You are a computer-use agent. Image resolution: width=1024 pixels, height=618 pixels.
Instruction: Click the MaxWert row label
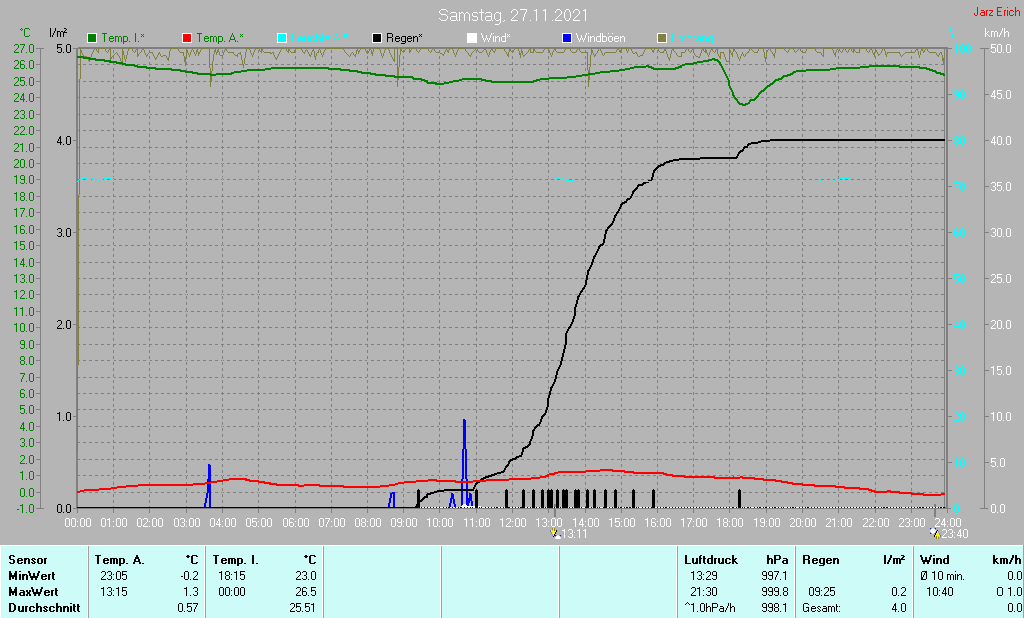(x=33, y=591)
